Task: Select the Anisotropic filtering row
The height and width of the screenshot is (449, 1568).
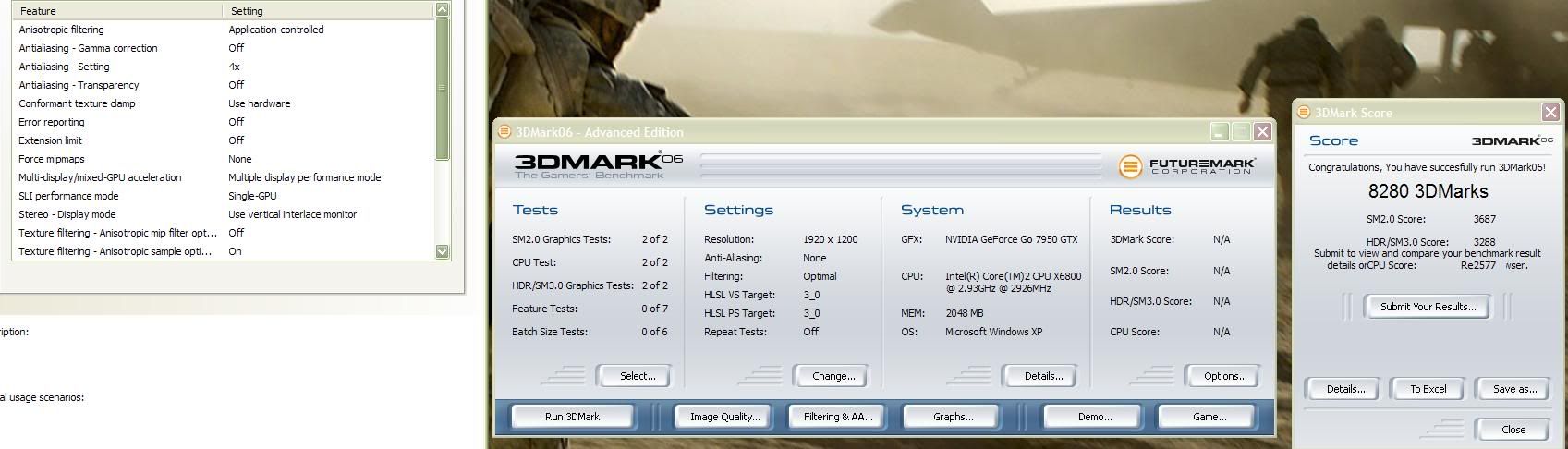Action: click(222, 30)
